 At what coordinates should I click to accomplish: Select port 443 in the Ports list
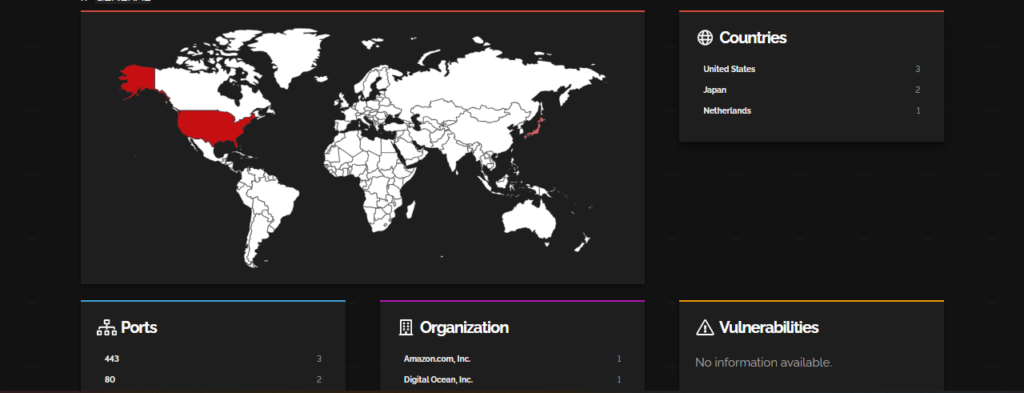[112, 359]
